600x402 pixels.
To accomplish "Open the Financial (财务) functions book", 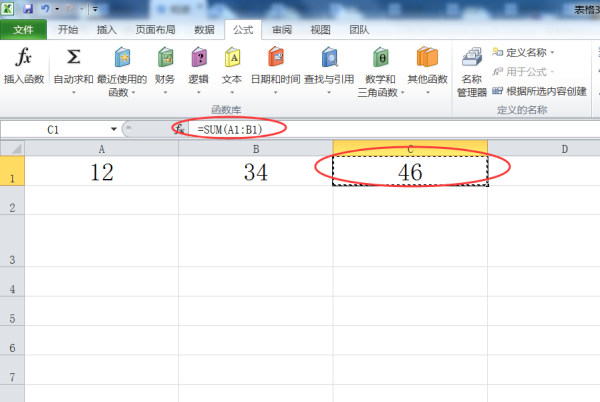I will click(x=165, y=71).
